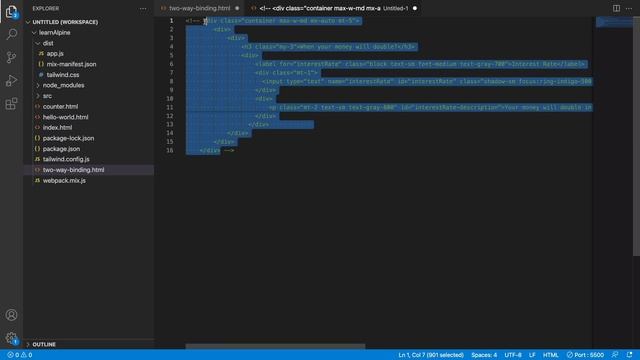This screenshot has width=640, height=360.
Task: Open the Extensions view icon
Action: click(x=11, y=104)
